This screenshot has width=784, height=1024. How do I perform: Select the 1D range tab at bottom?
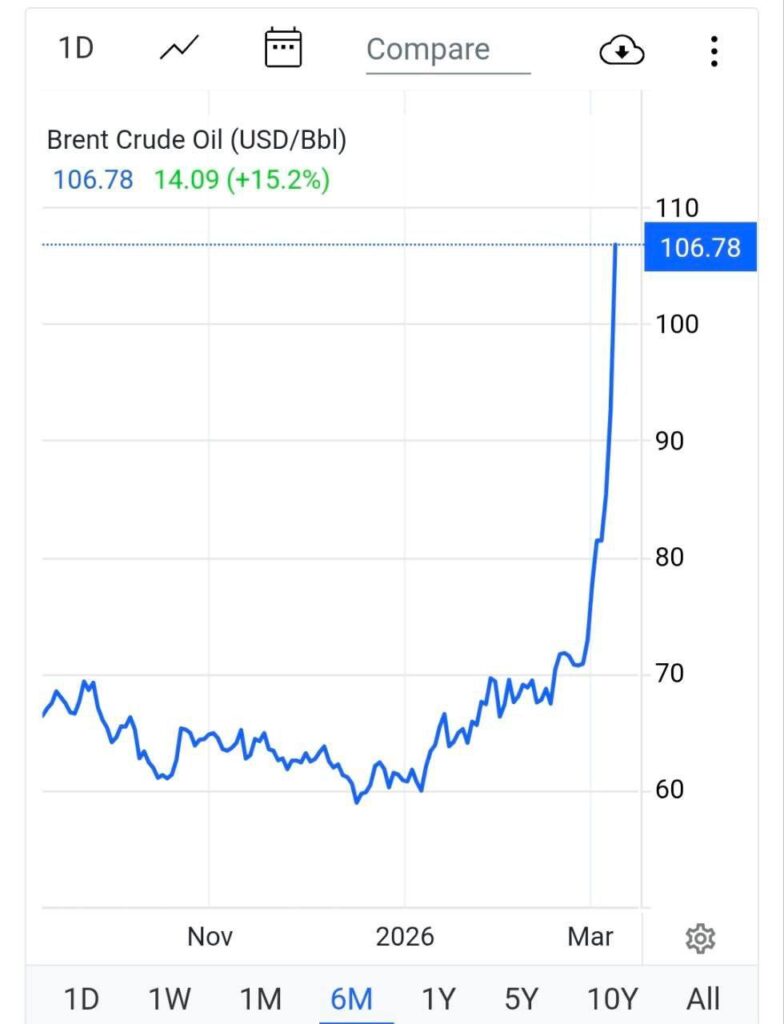(x=82, y=998)
